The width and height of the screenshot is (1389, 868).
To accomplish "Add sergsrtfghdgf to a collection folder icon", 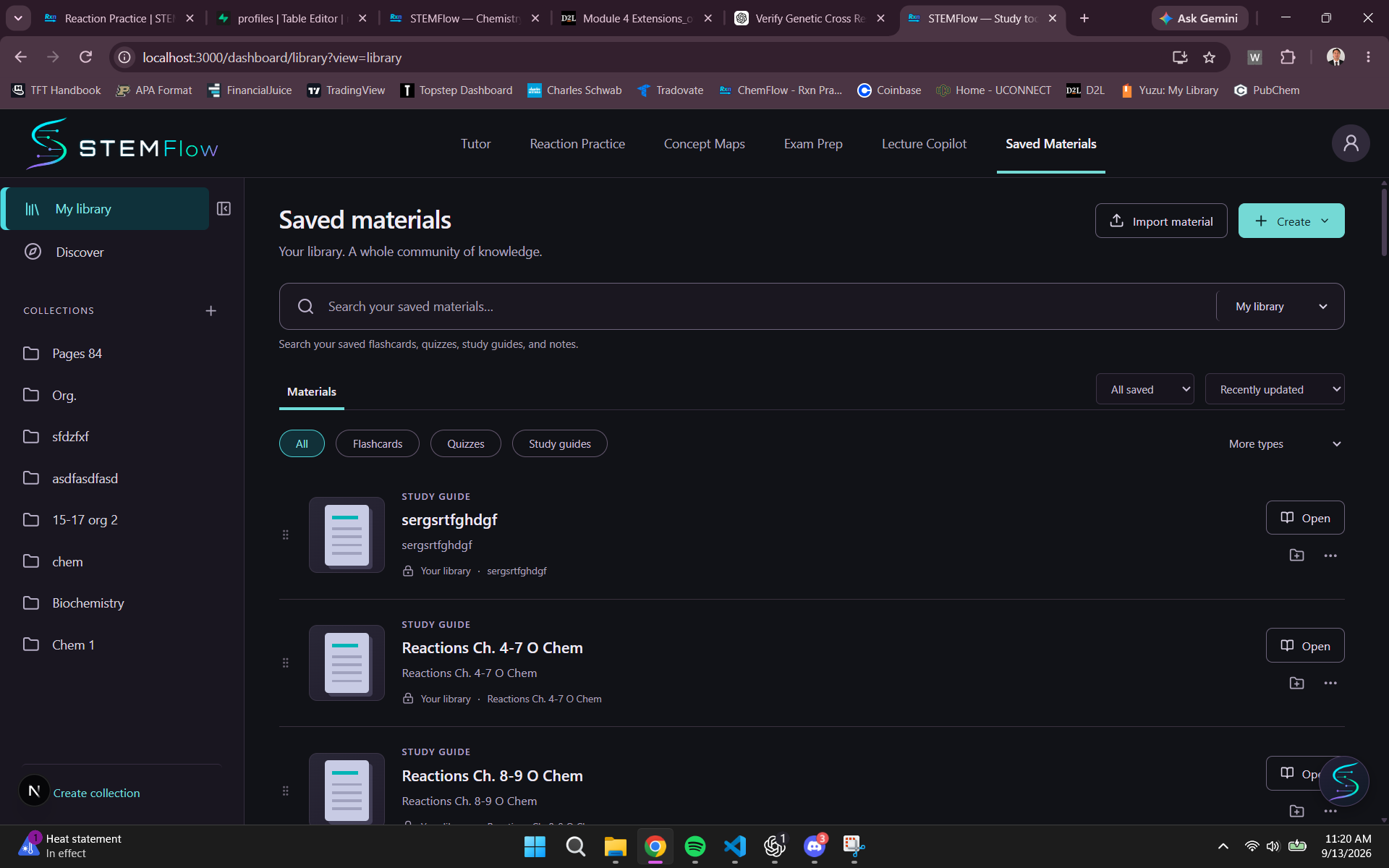I will [1296, 555].
